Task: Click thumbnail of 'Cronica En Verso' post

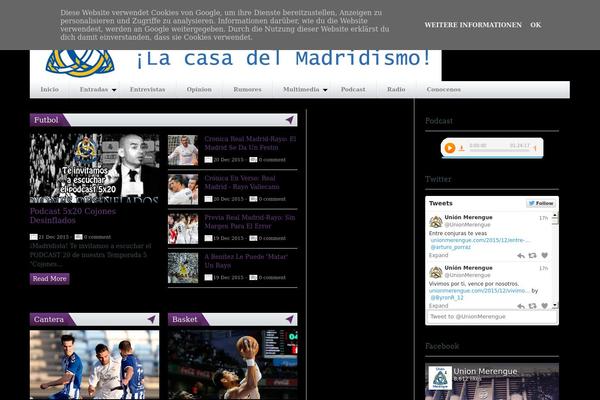Action: pyautogui.click(x=183, y=189)
